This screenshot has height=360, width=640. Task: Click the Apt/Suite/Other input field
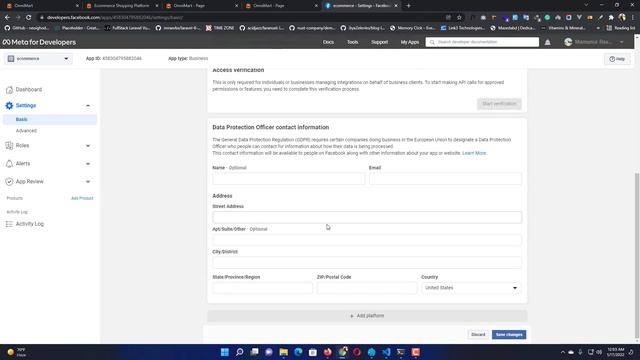point(367,240)
